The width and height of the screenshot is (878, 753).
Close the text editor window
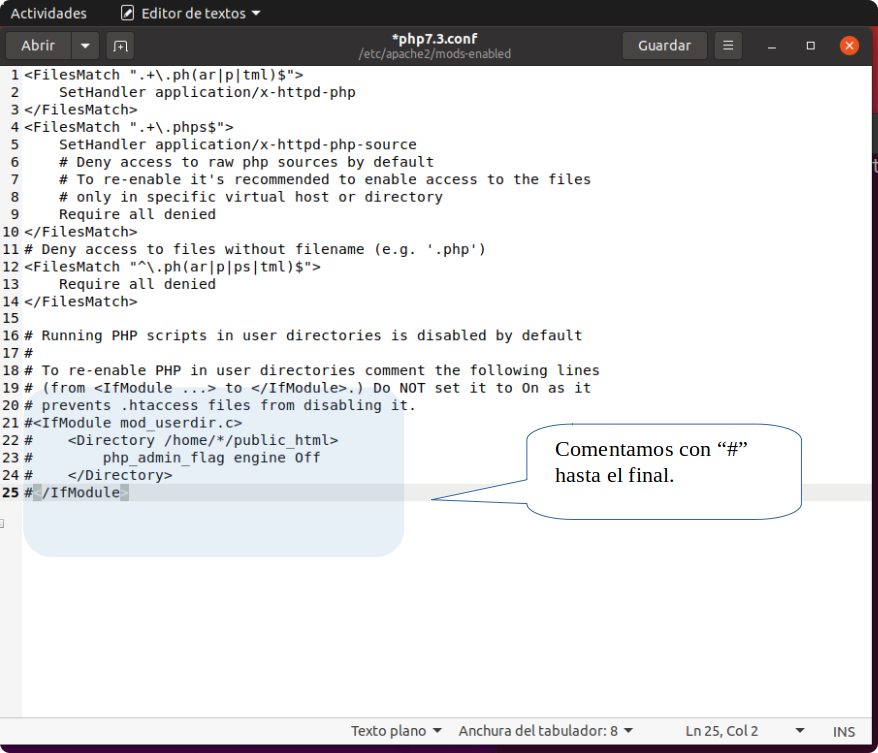pos(849,45)
